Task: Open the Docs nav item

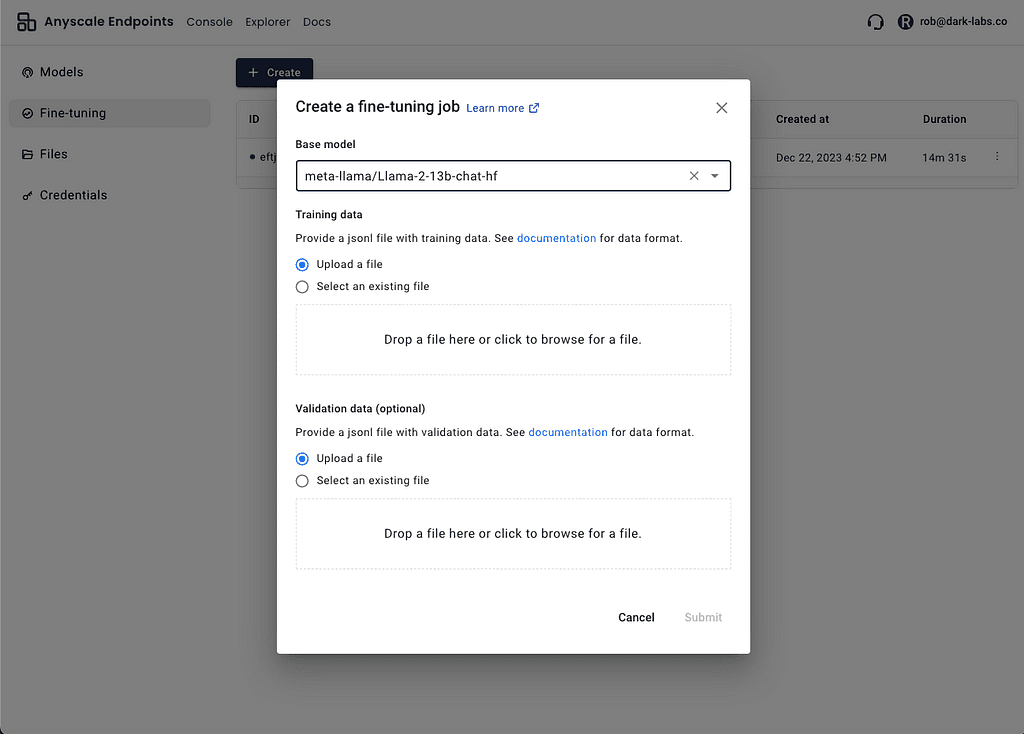Action: point(317,22)
